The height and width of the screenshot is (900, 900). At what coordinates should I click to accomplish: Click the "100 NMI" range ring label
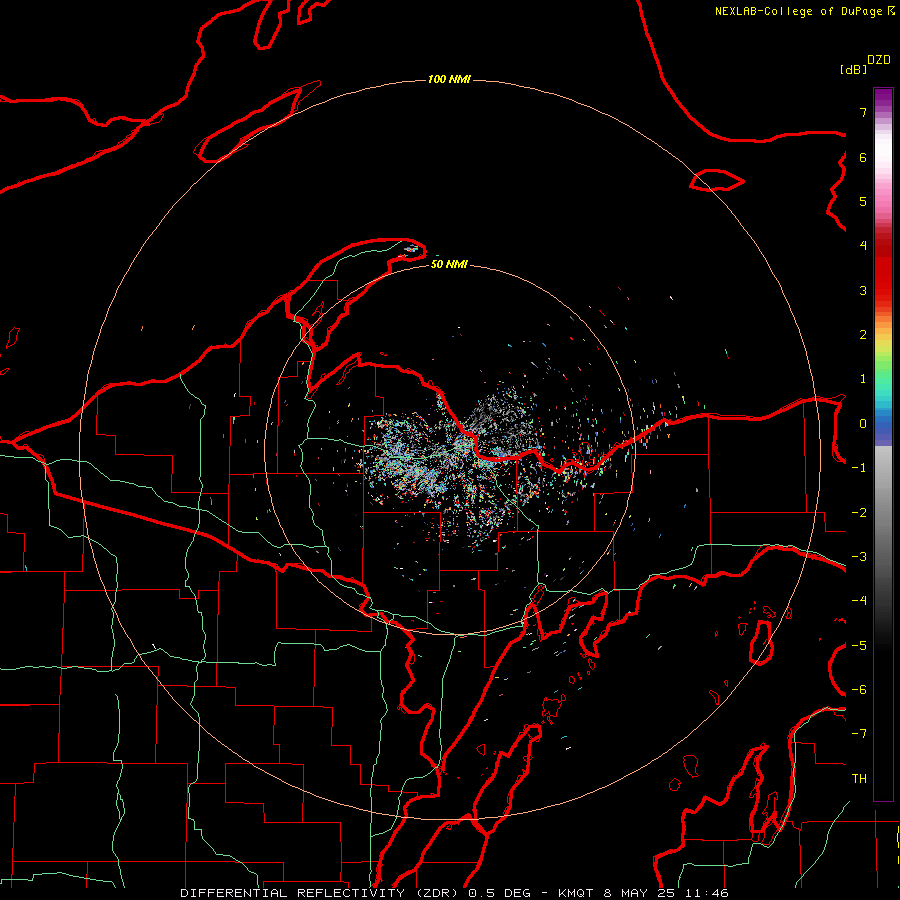tap(449, 79)
